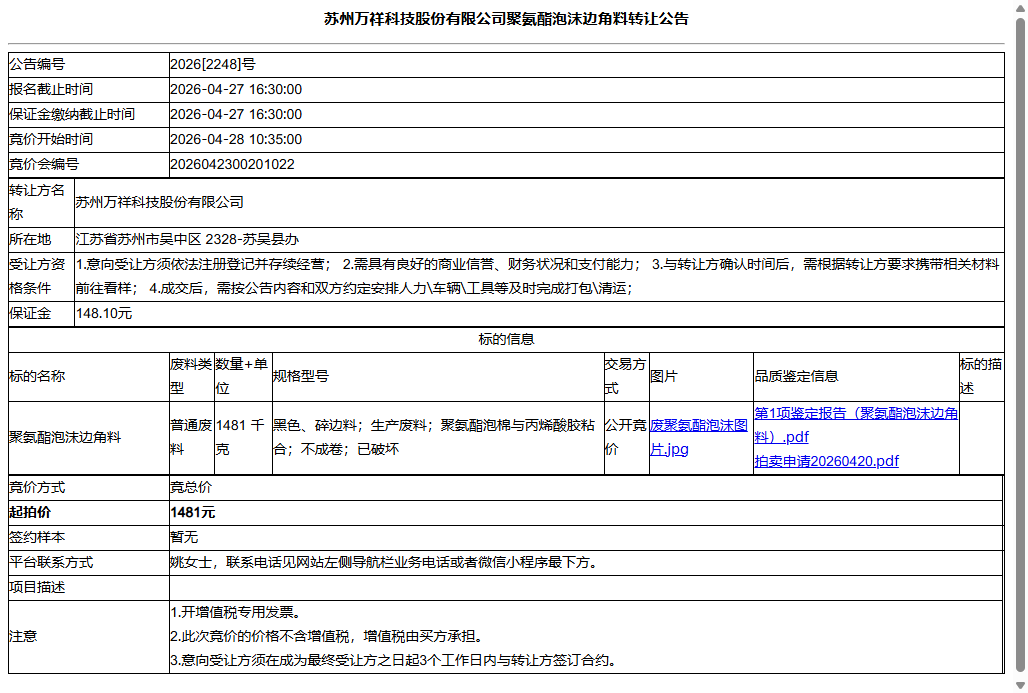This screenshot has width=1028, height=693.
Task: Select quantity 1481 千克 cell
Action: coord(243,437)
